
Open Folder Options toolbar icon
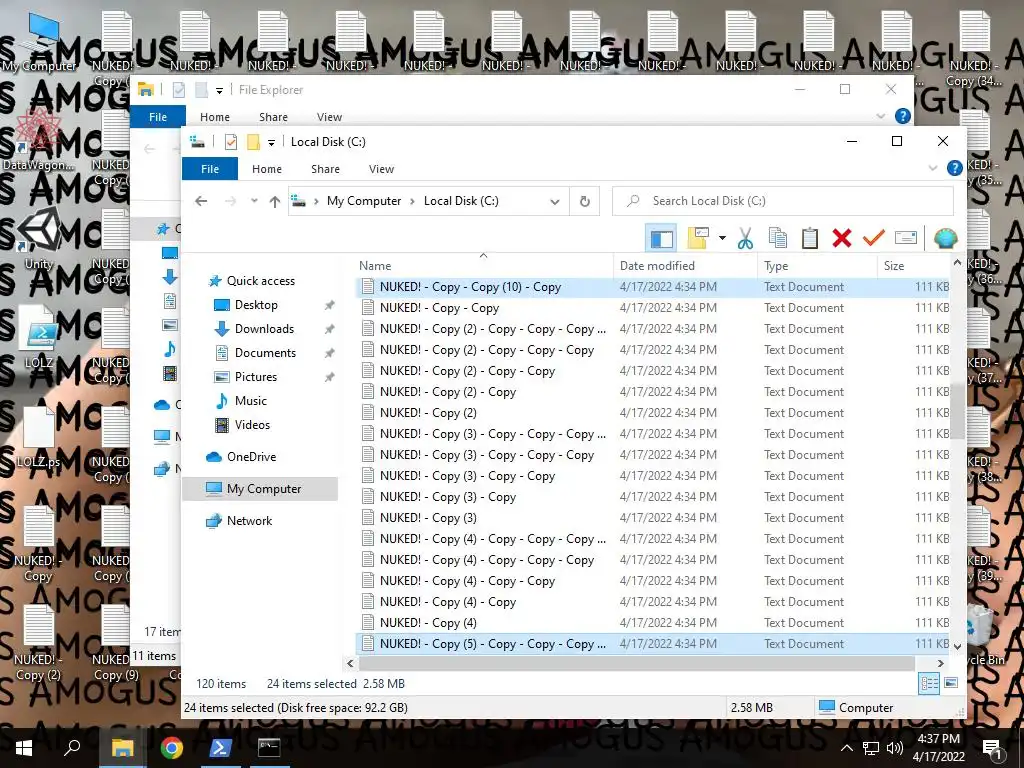point(697,238)
